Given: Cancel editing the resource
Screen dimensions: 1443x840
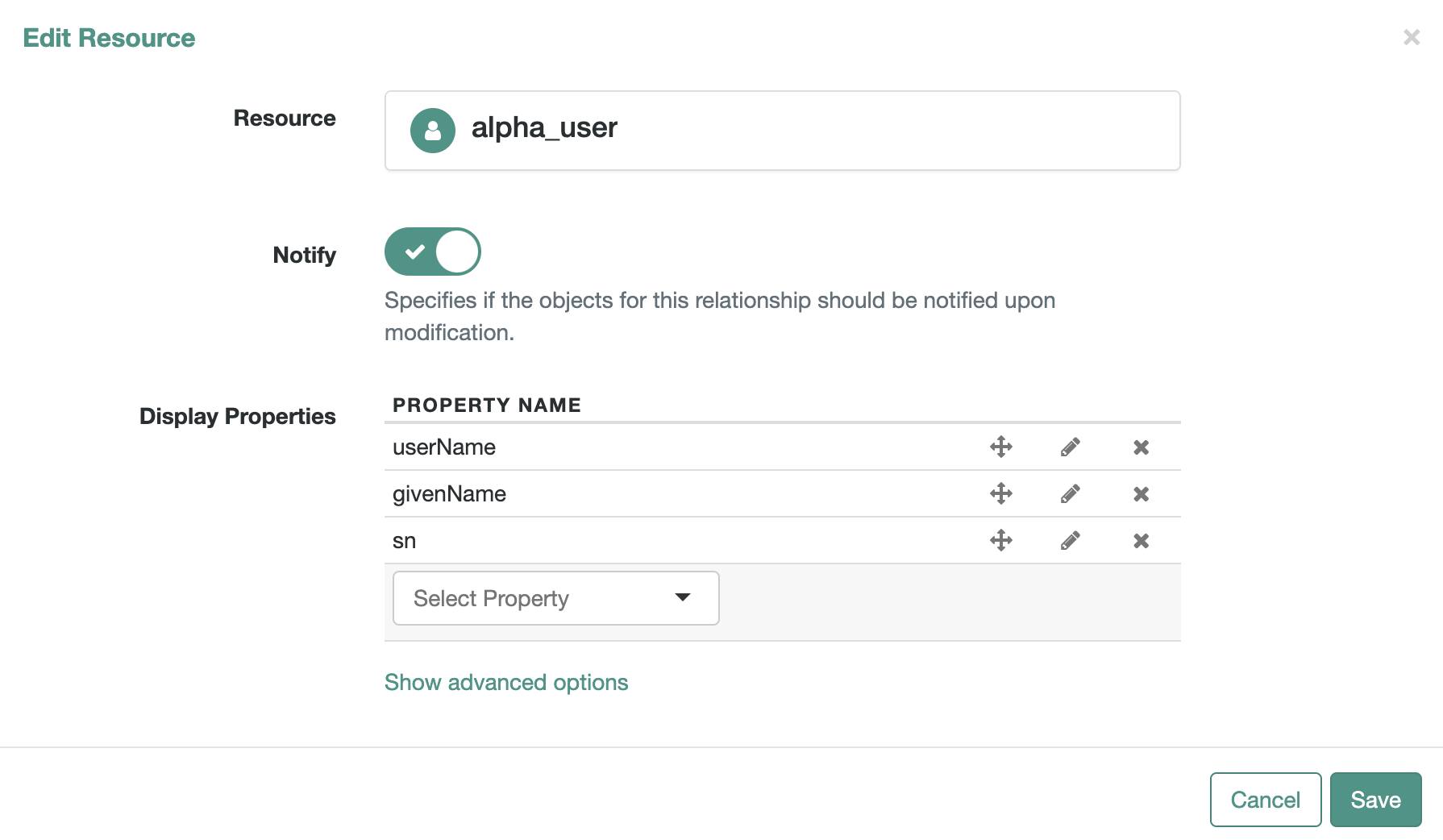Looking at the screenshot, I should [x=1265, y=799].
